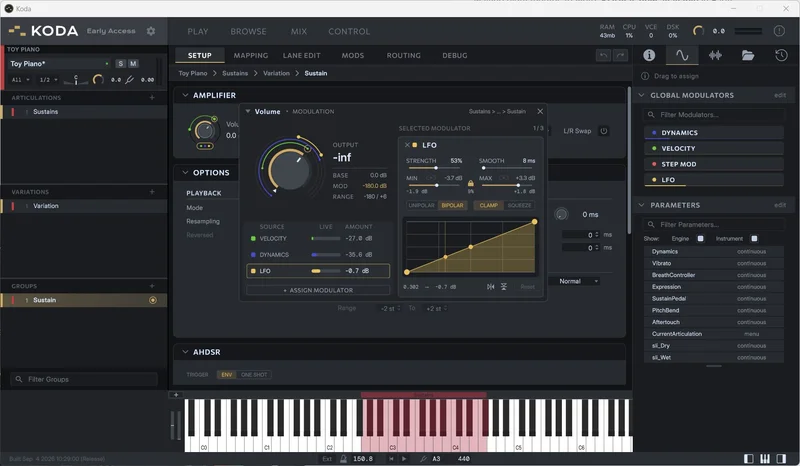
Task: Toggle the right sidebar layout icon
Action: point(781,459)
